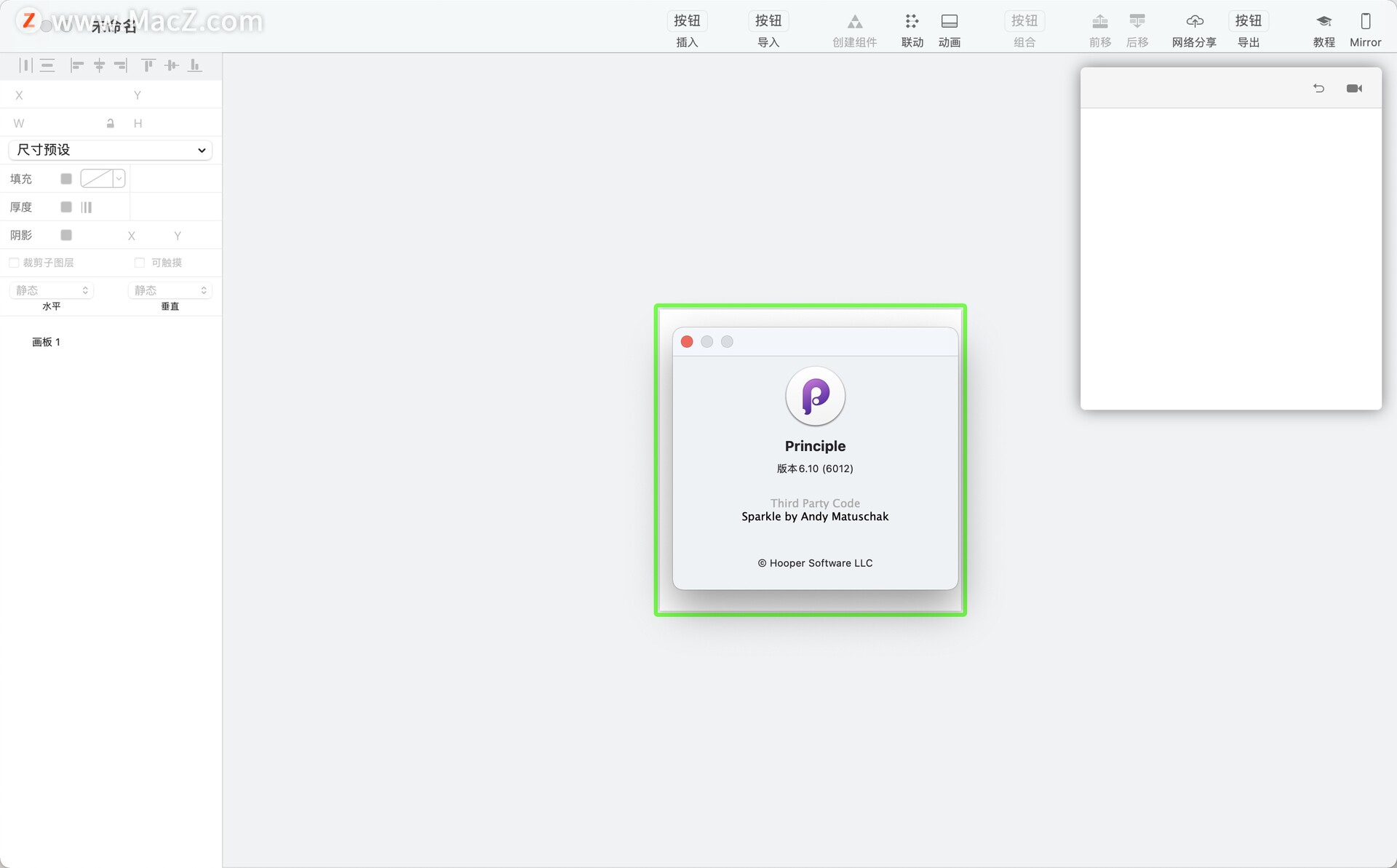Open the 垂直 vertical behavior dropdown
The height and width of the screenshot is (868, 1397).
point(170,290)
